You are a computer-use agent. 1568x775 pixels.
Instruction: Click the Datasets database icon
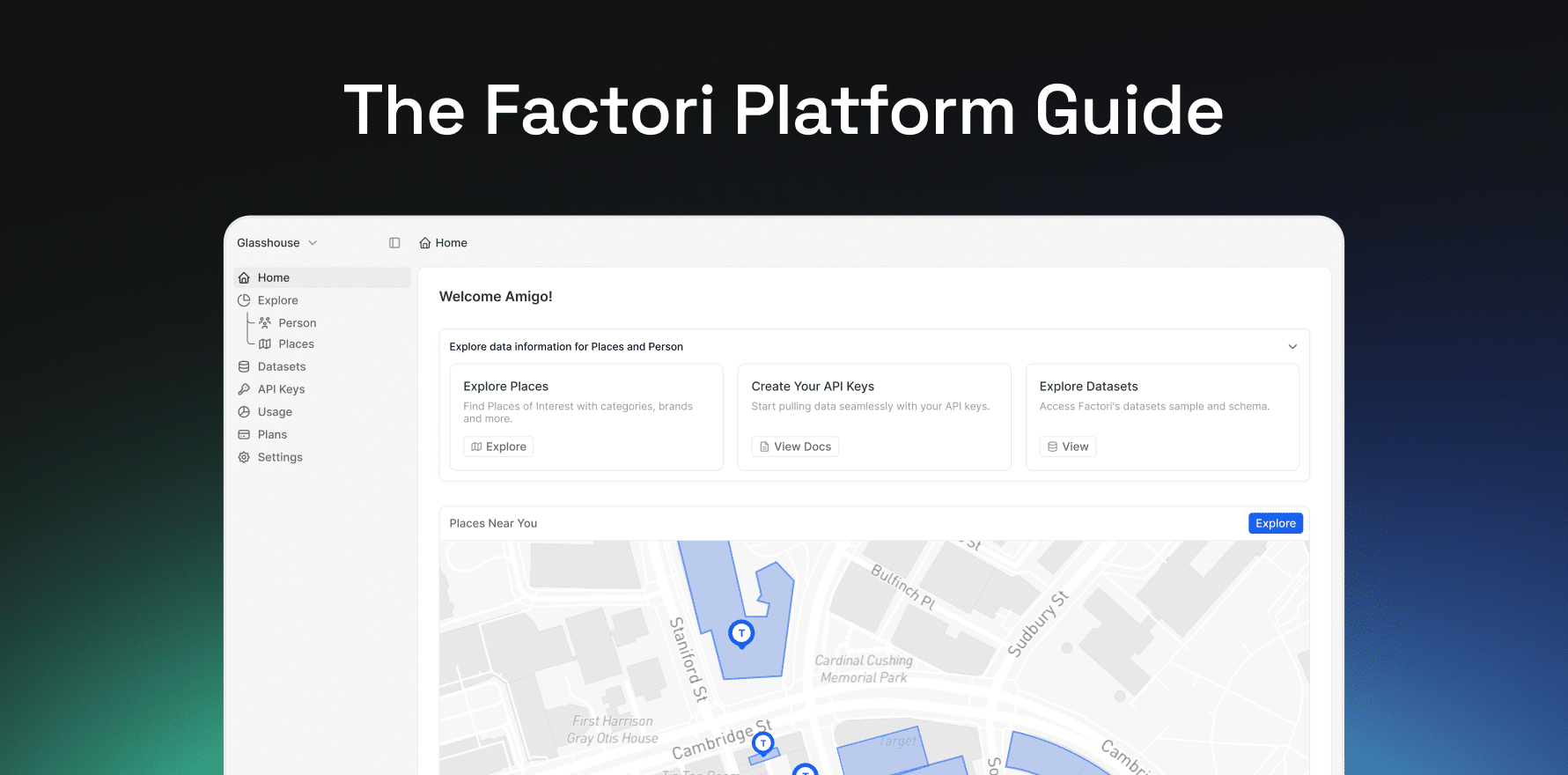(244, 366)
